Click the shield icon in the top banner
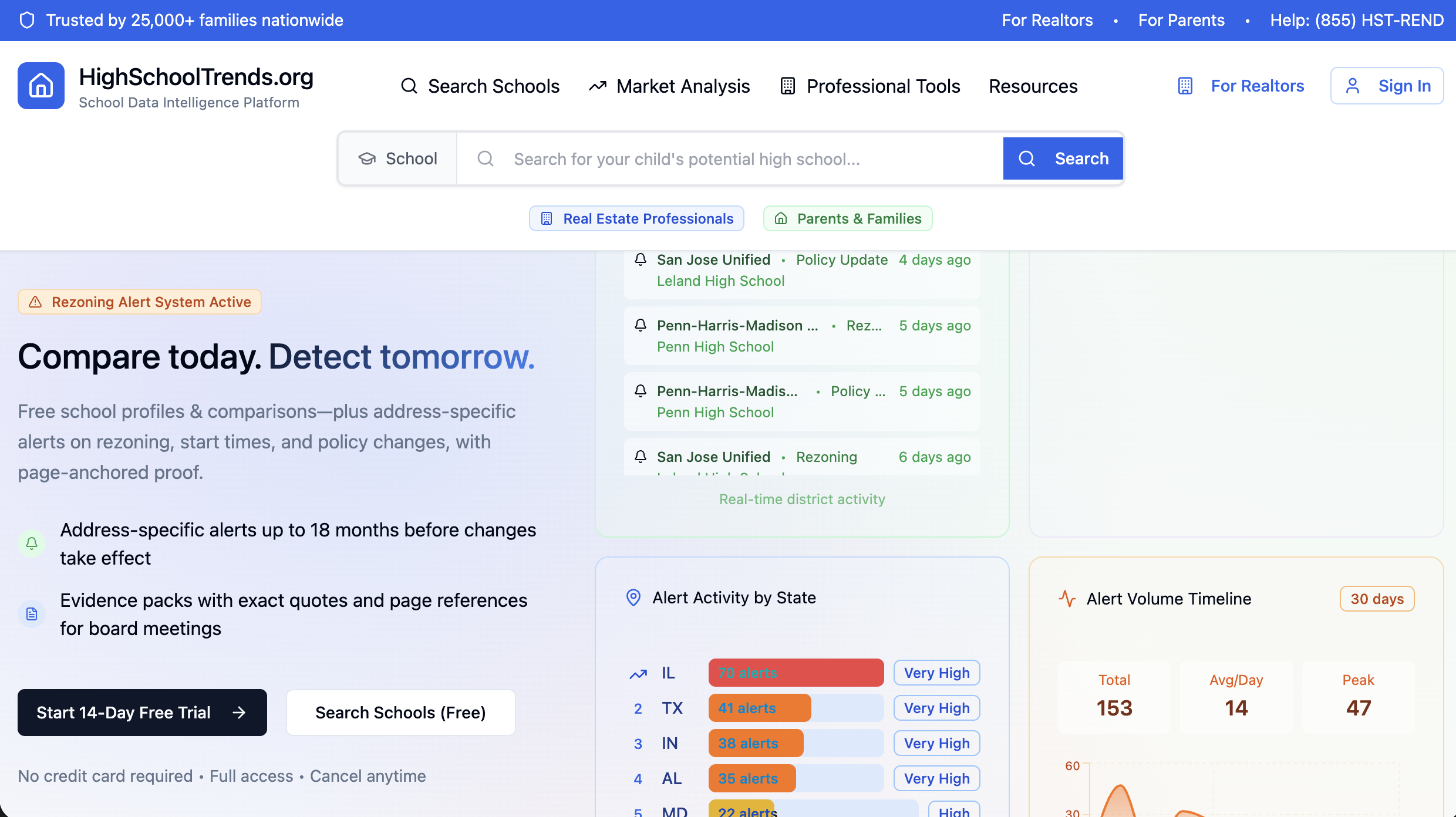This screenshot has width=1456, height=817. pos(27,20)
